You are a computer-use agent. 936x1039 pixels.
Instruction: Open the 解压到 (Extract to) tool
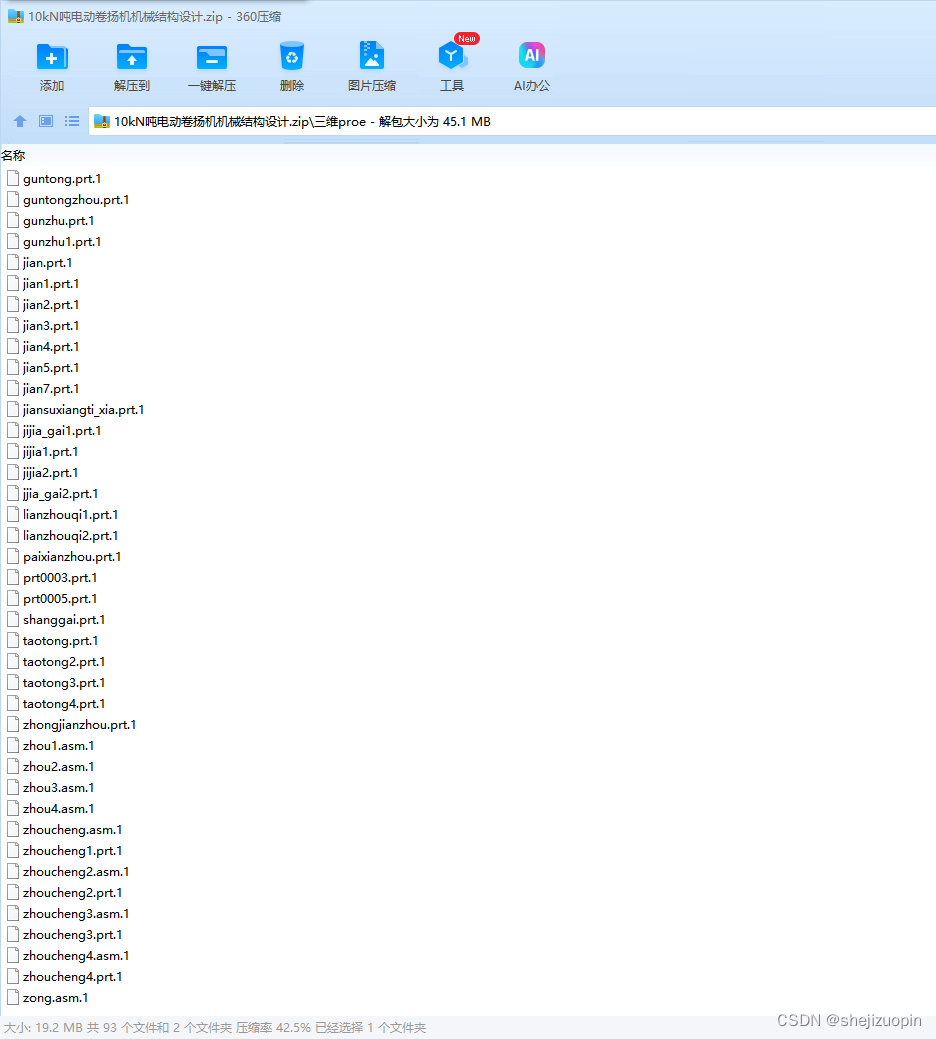132,58
